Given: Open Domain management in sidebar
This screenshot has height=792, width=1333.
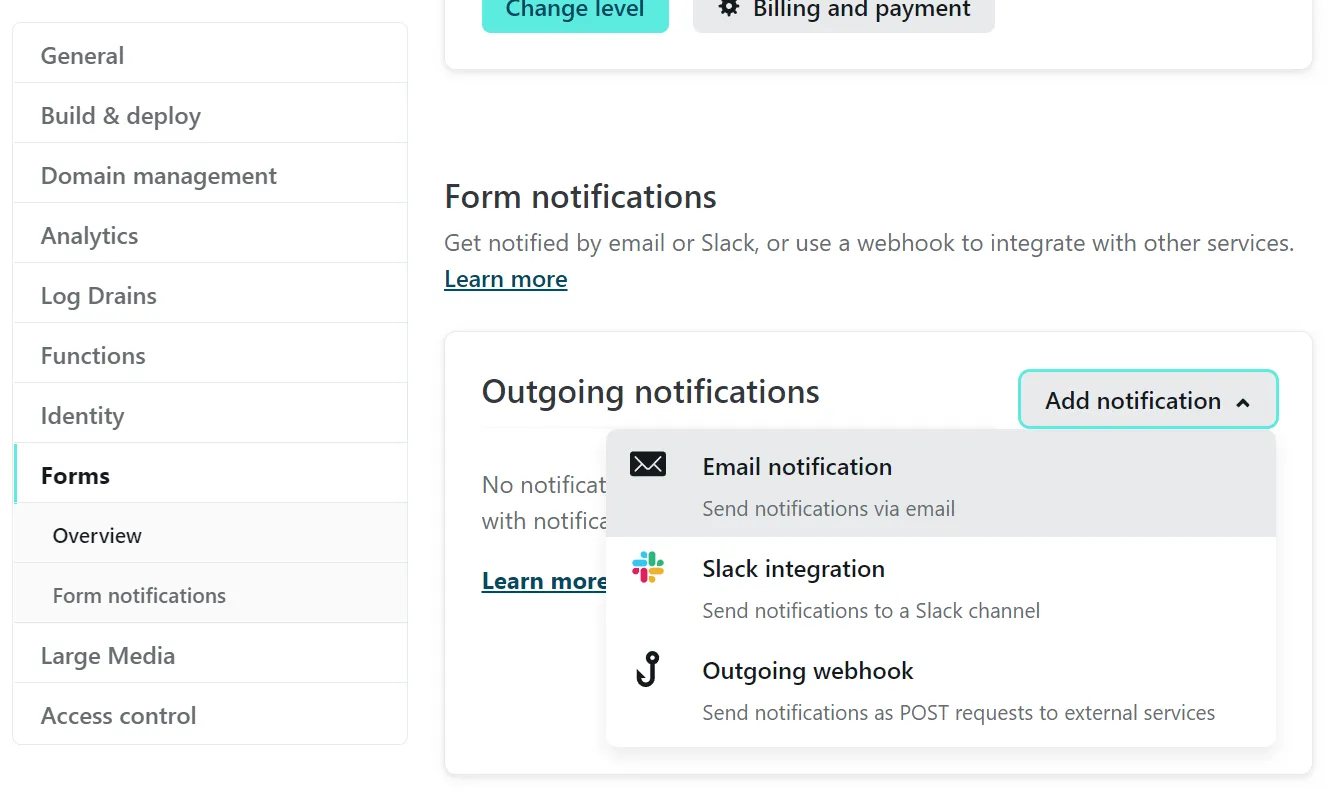Looking at the screenshot, I should [x=210, y=176].
